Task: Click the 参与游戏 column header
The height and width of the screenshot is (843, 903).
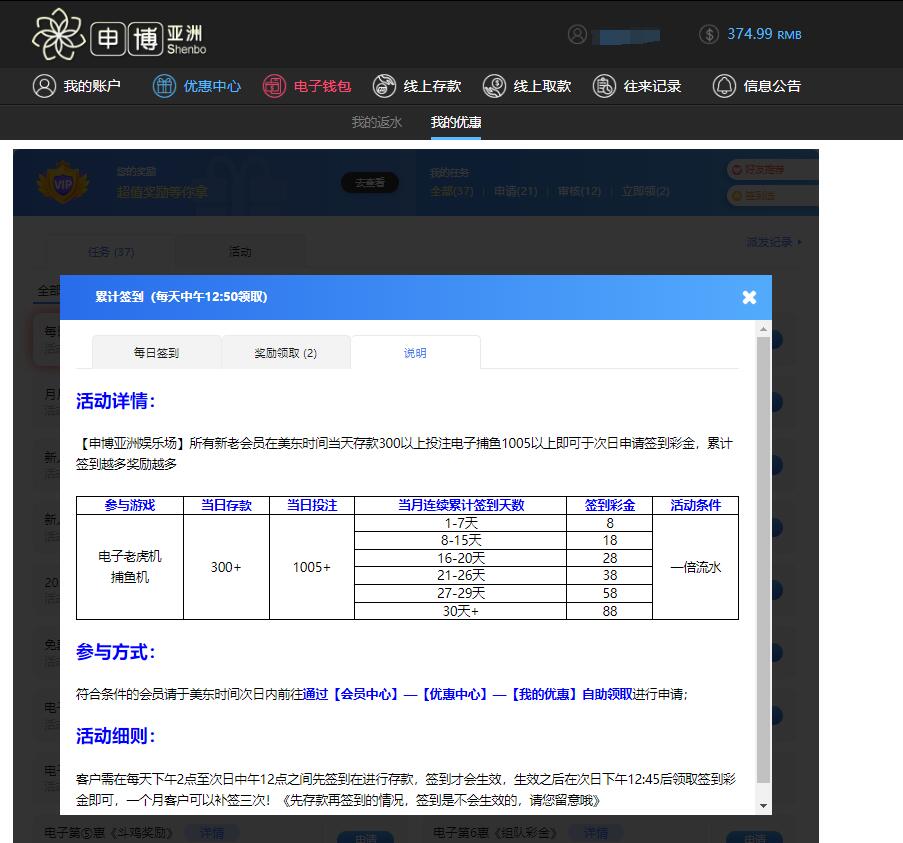Action: coord(130,505)
